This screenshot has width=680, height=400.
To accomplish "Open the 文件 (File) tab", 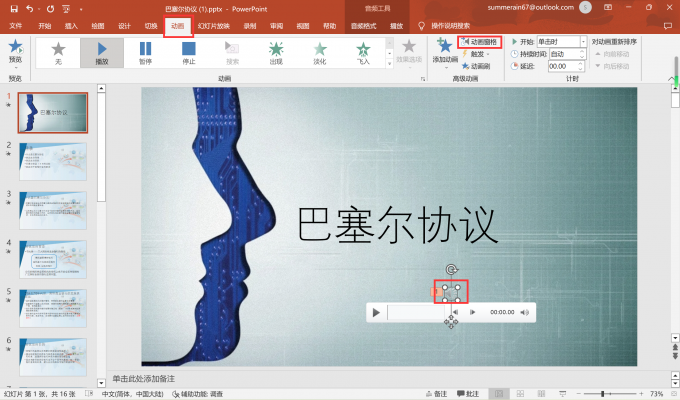I will pos(16,26).
